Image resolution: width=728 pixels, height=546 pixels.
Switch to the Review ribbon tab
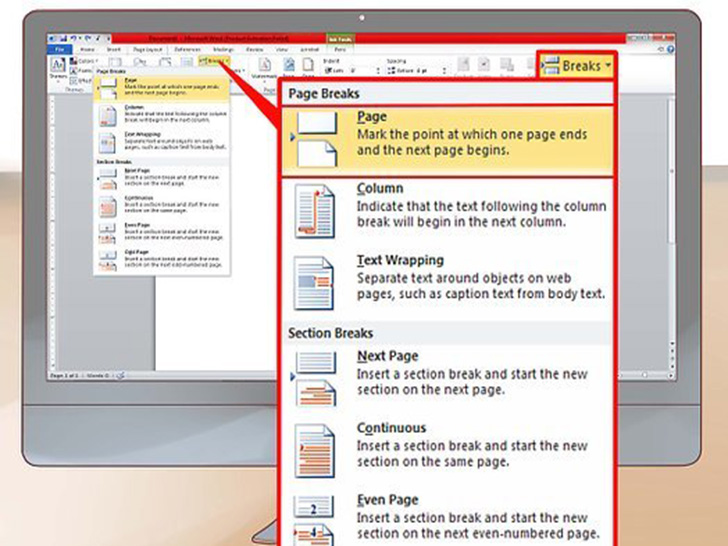pos(254,49)
